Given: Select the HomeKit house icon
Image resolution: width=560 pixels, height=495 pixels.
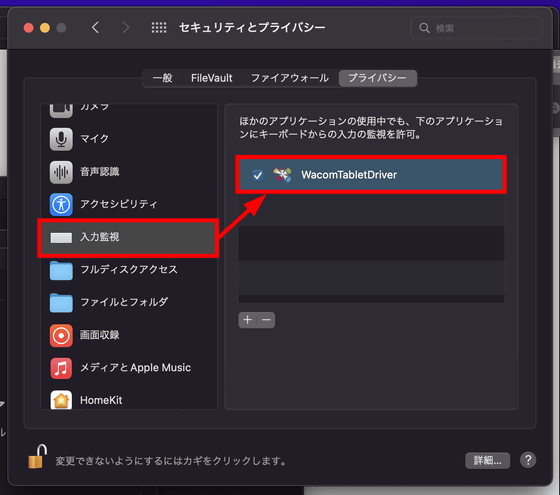Looking at the screenshot, I should (61, 400).
